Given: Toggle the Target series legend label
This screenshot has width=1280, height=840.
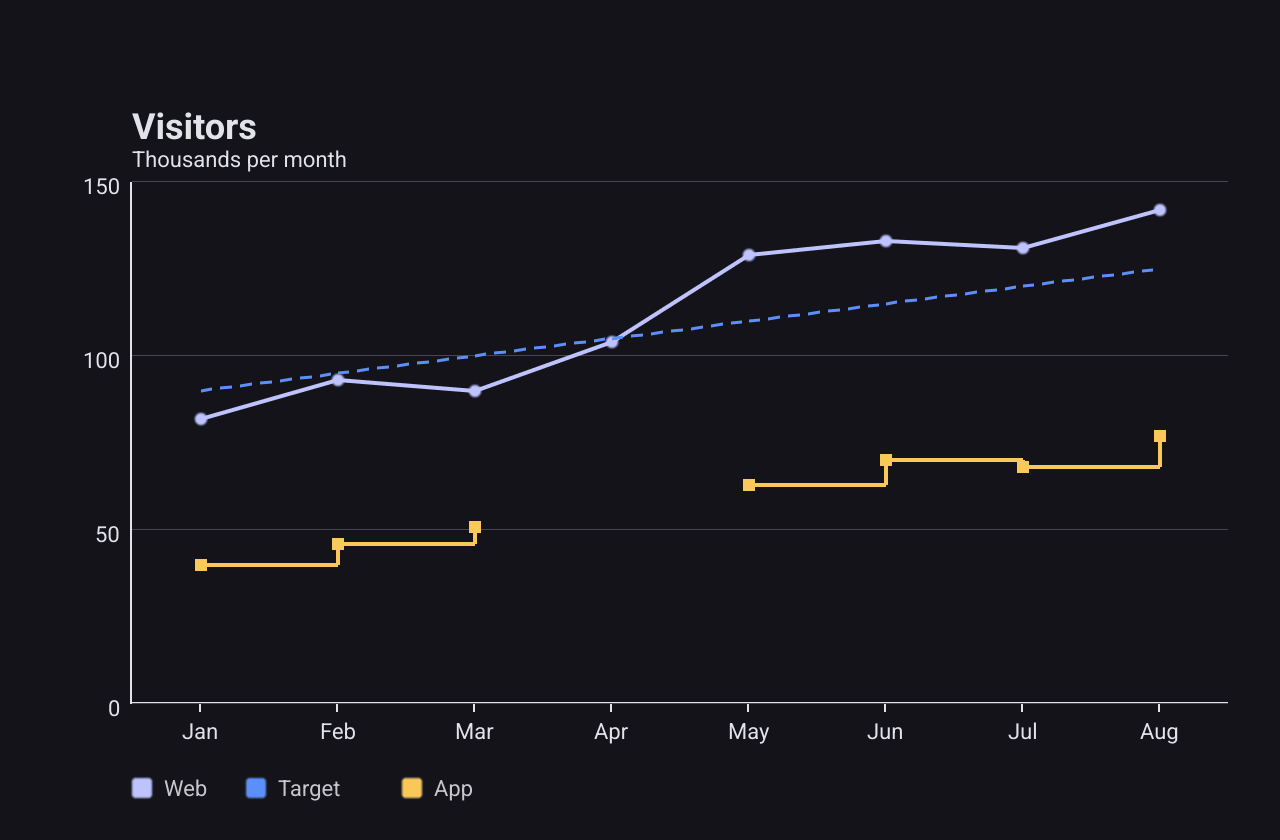Looking at the screenshot, I should [309, 788].
